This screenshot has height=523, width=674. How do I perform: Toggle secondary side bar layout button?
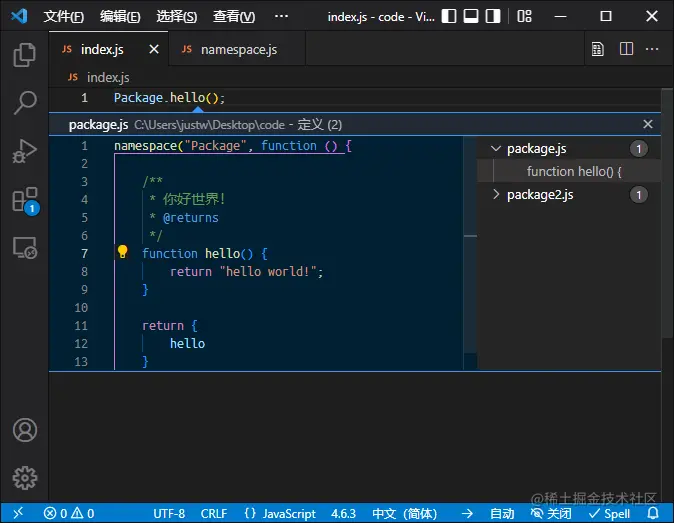[x=493, y=16]
